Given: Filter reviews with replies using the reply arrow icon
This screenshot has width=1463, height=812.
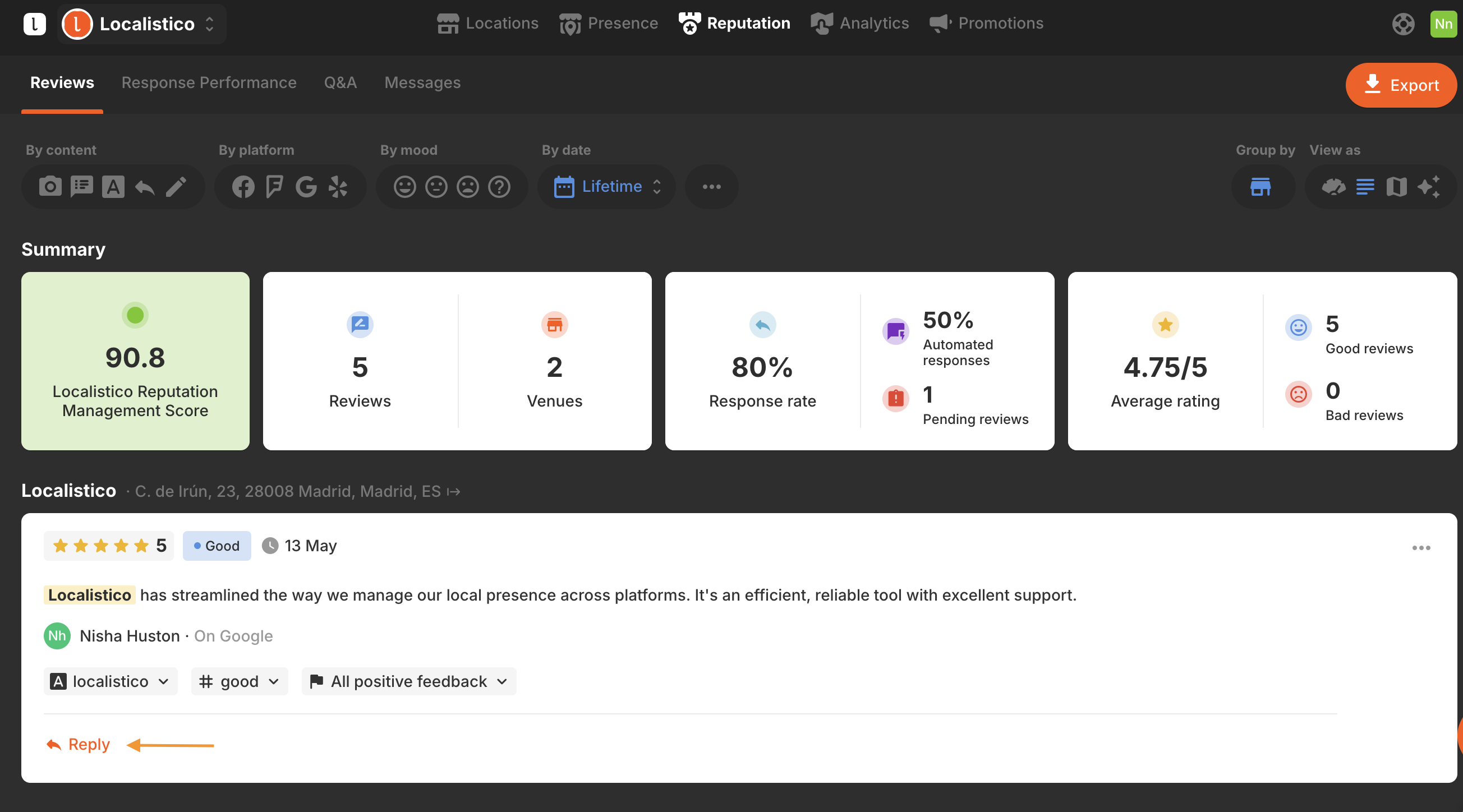Looking at the screenshot, I should [145, 186].
